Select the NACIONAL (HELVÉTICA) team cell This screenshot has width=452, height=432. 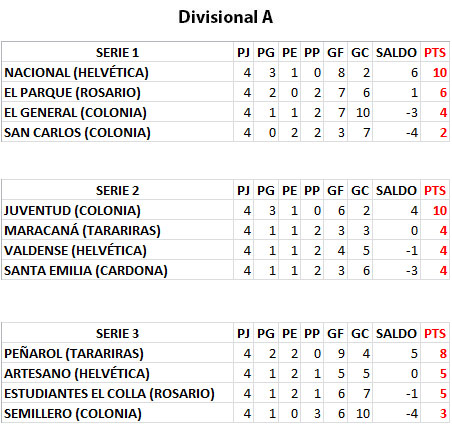(117, 72)
